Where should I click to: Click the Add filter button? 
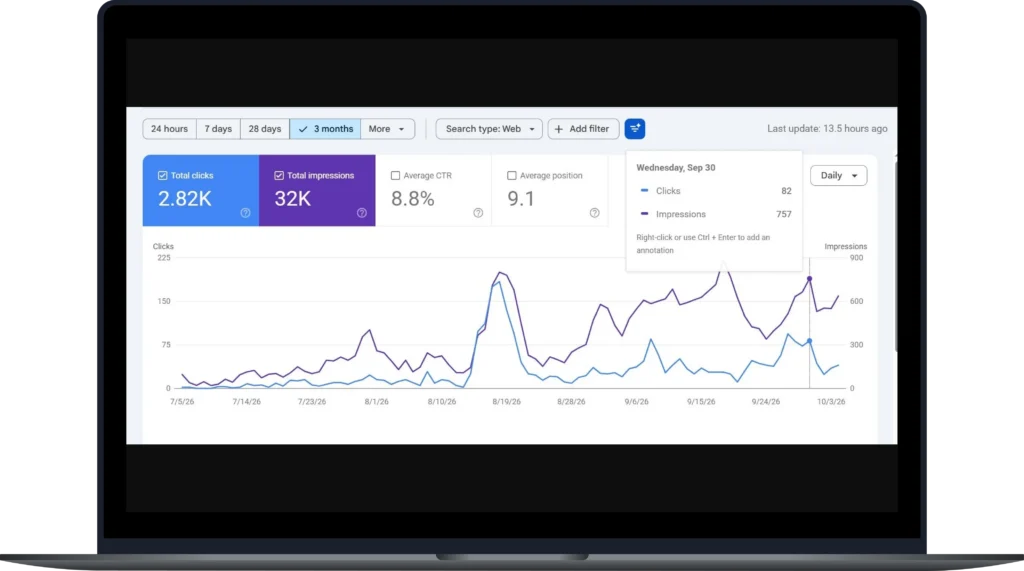[x=583, y=129]
